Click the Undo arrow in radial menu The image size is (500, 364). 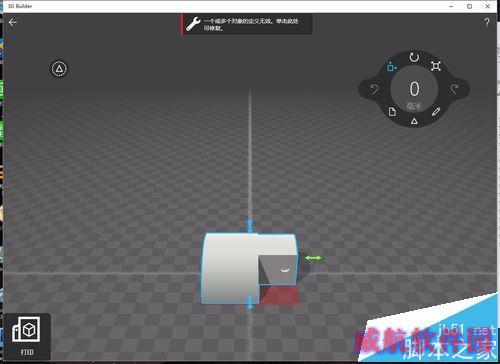click(374, 89)
